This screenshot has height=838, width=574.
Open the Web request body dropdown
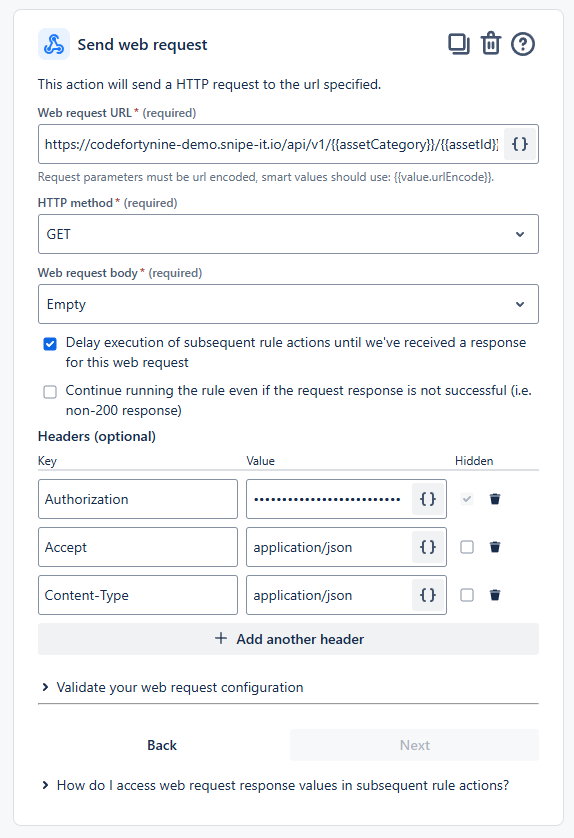click(288, 304)
